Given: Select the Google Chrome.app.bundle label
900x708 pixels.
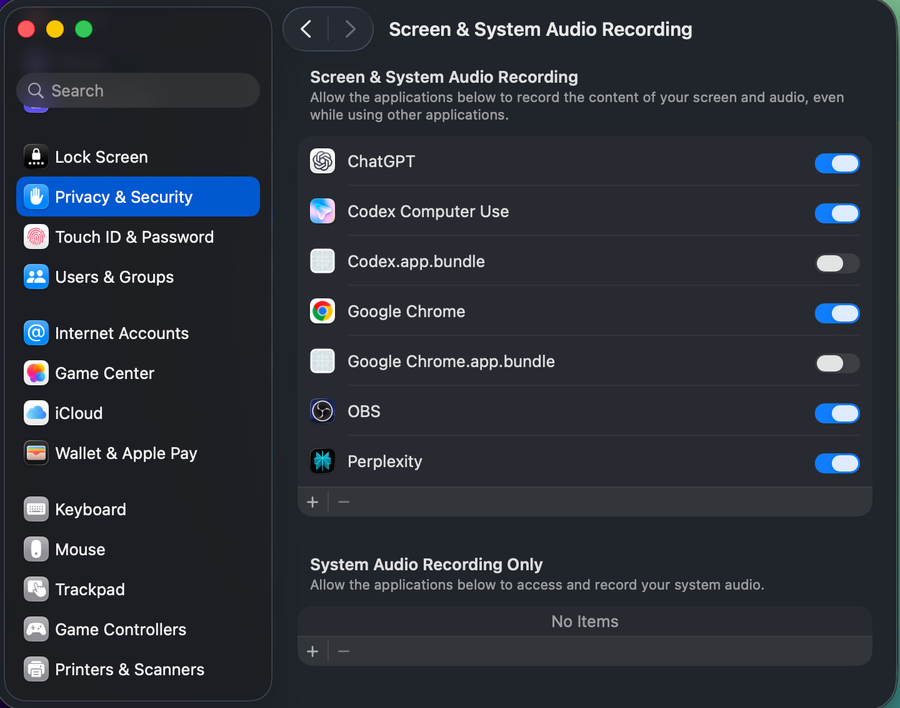Looking at the screenshot, I should [x=451, y=361].
